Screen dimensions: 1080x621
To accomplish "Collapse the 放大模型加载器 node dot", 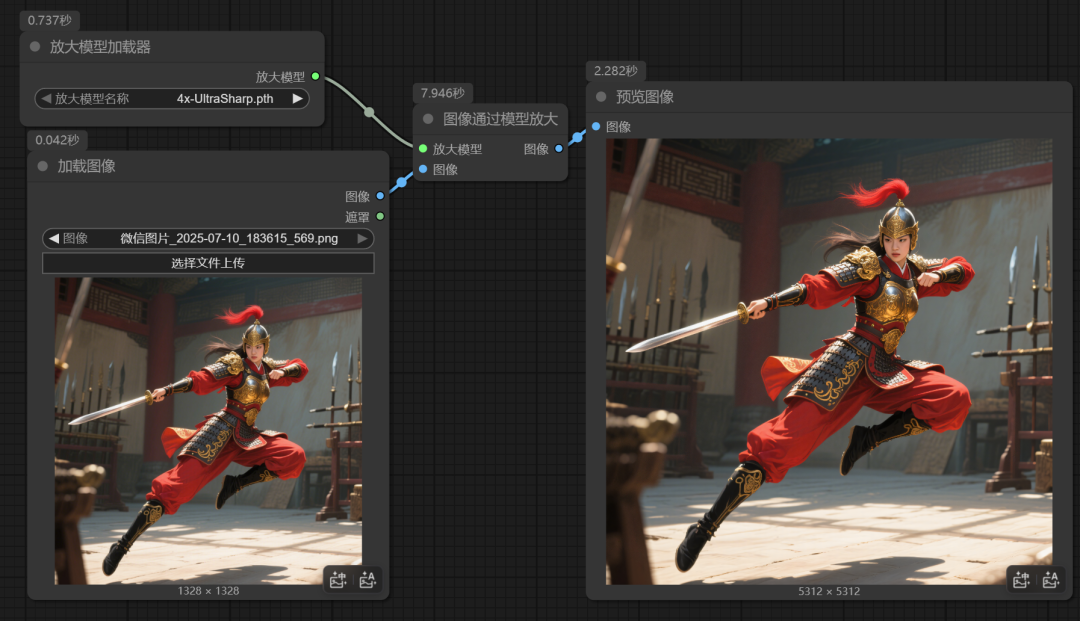I will (x=34, y=47).
